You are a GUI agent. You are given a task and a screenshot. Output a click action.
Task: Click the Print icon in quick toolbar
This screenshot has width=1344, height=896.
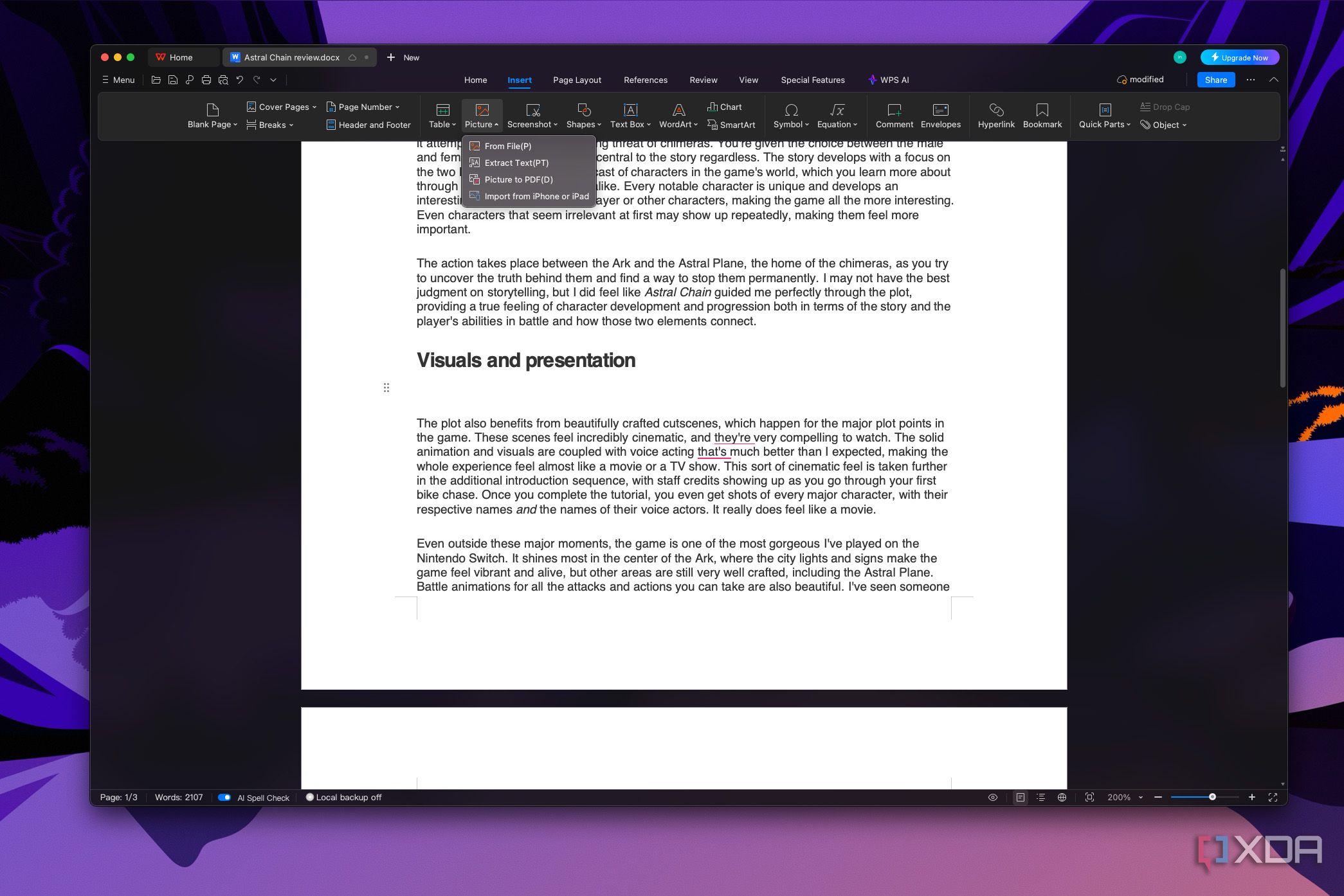click(x=206, y=80)
